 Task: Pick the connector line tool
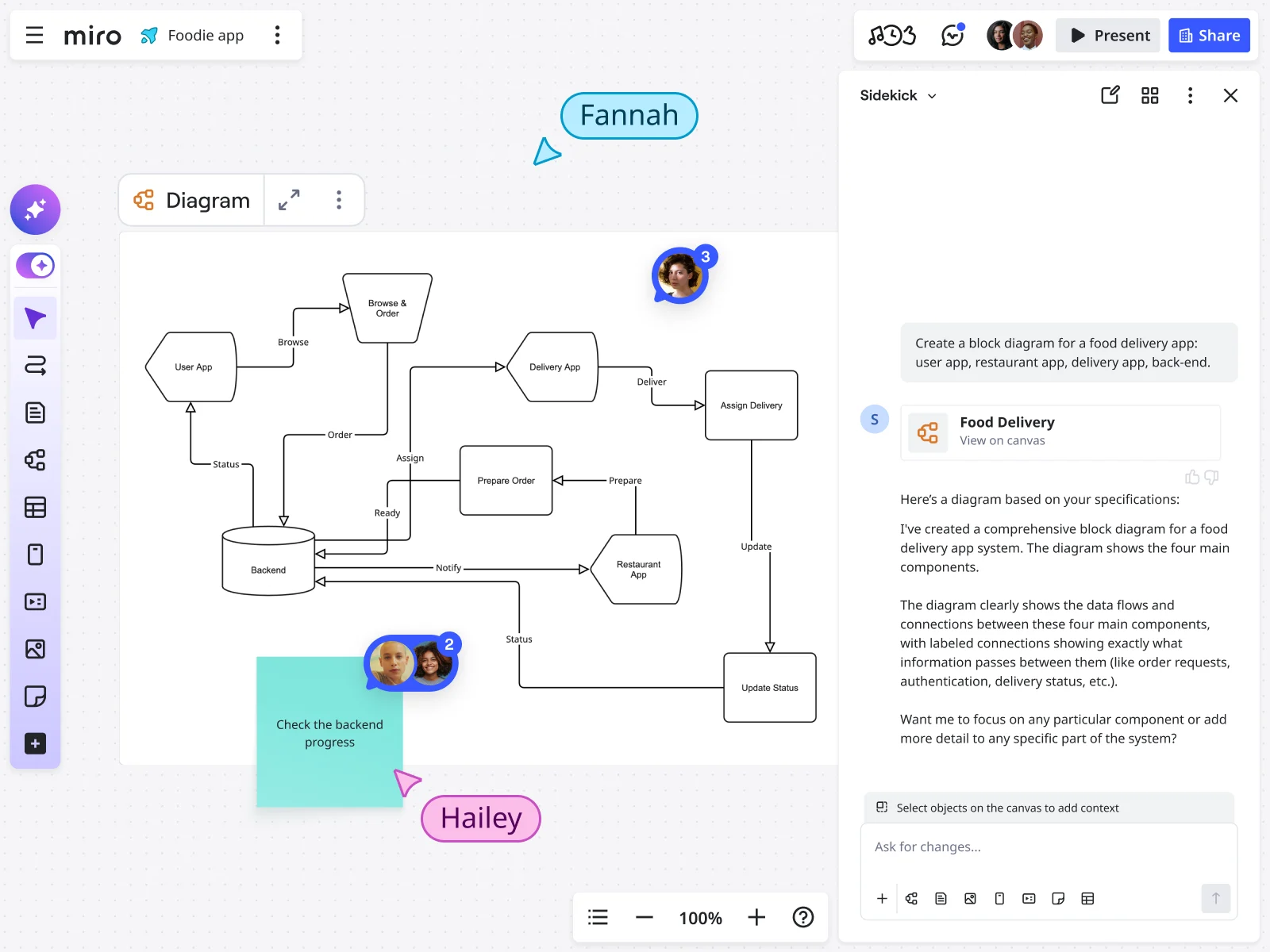coord(35,366)
